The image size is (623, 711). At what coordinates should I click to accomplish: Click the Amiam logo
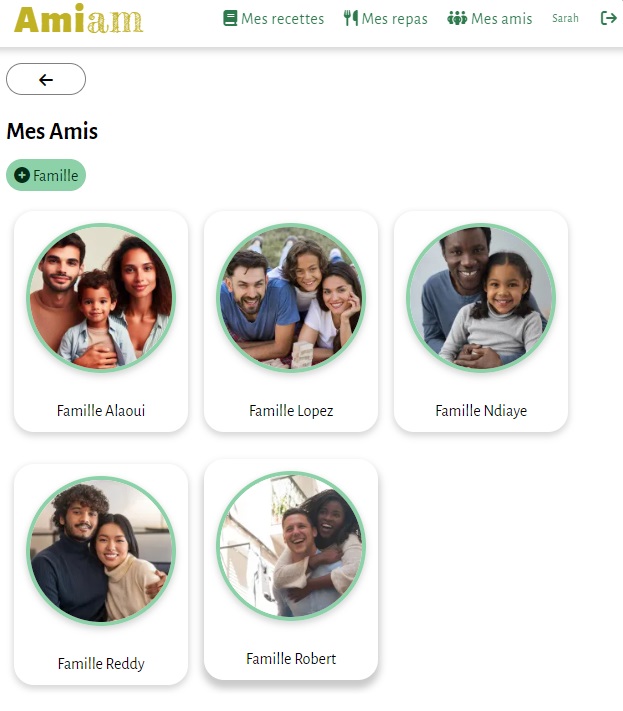pyautogui.click(x=78, y=19)
